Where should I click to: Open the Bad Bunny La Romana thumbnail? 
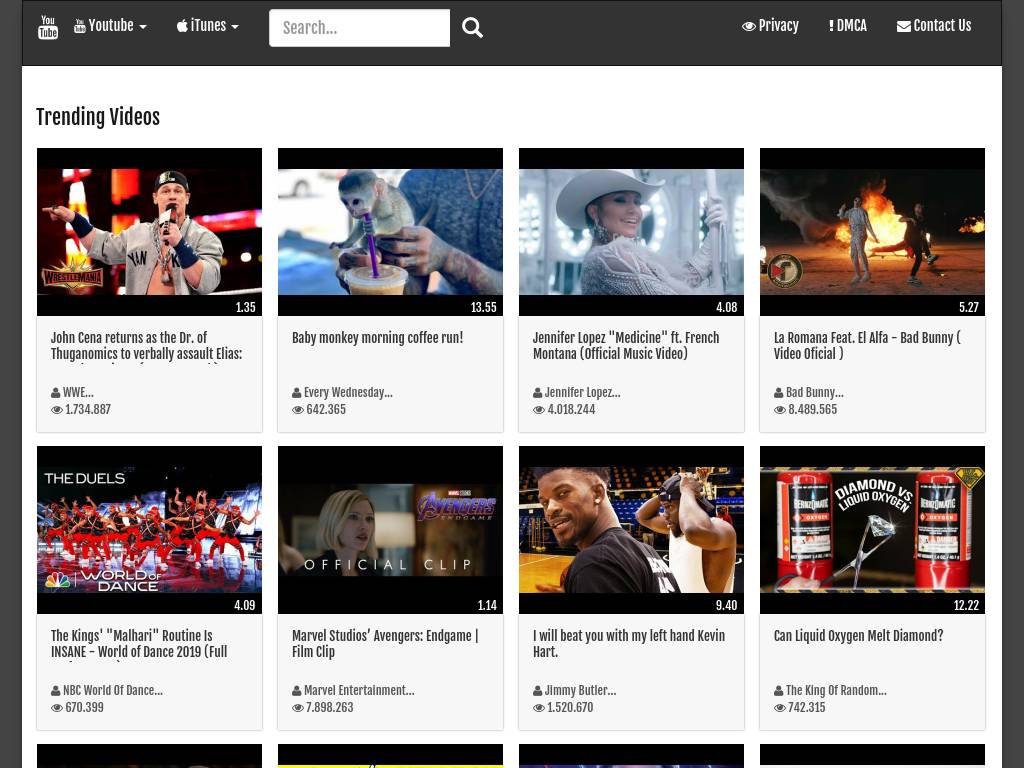coord(872,232)
